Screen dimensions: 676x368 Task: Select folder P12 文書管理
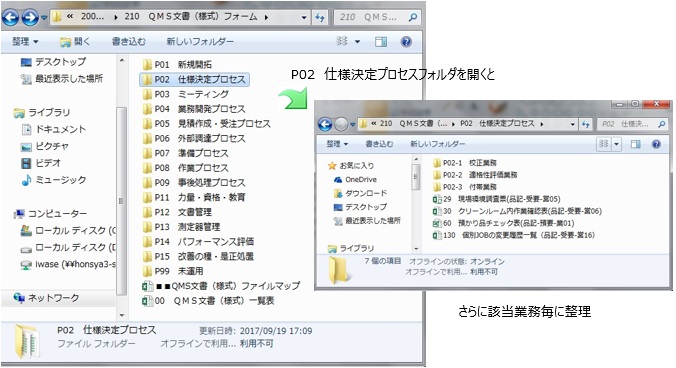(x=177, y=212)
